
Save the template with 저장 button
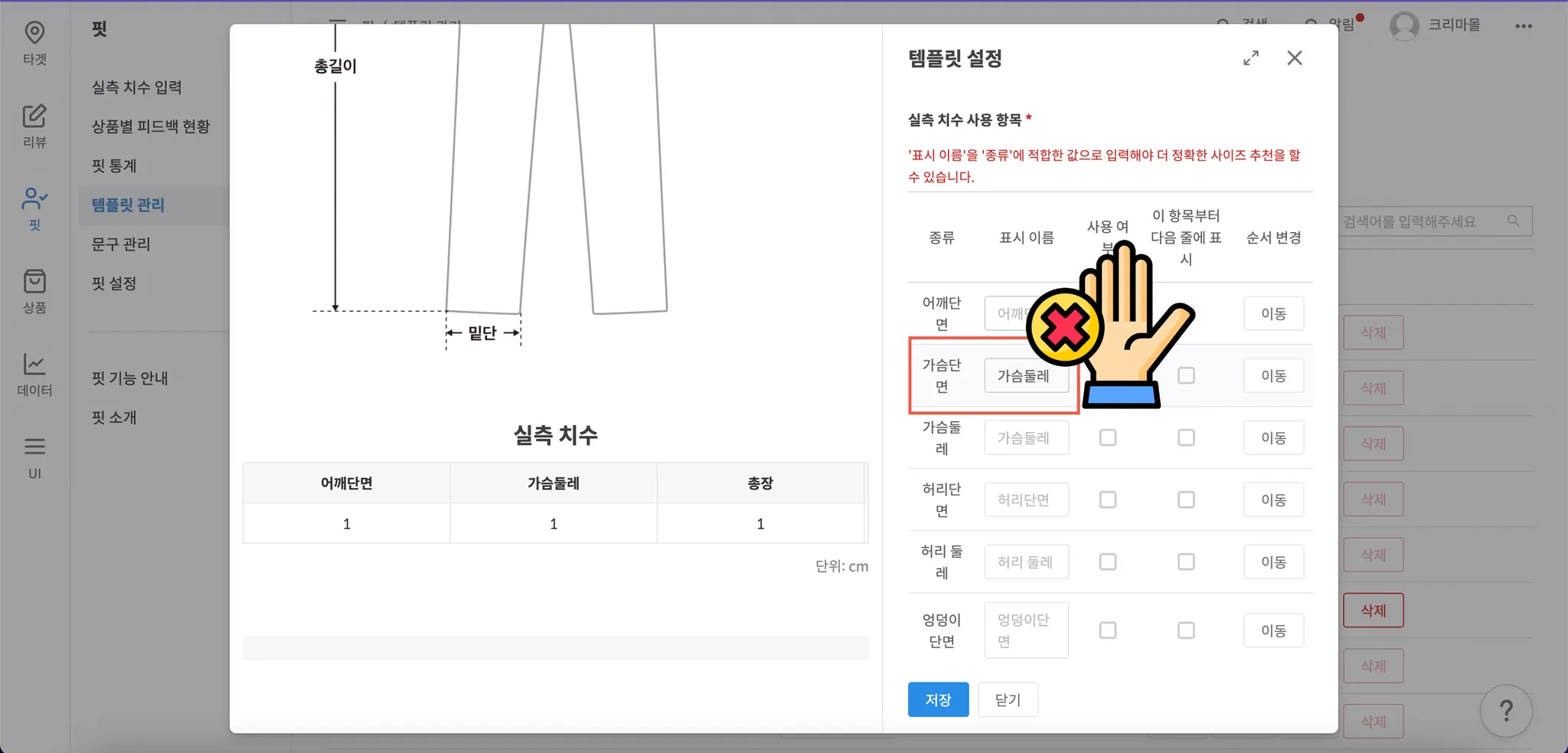[939, 699]
